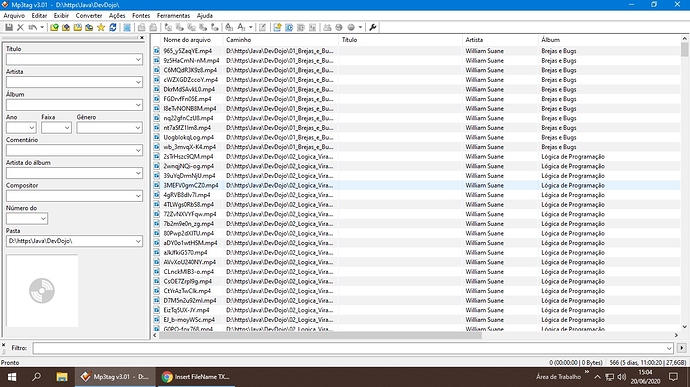Click the web tag sources globe icon
This screenshot has width=690, height=387.
tap(351, 27)
